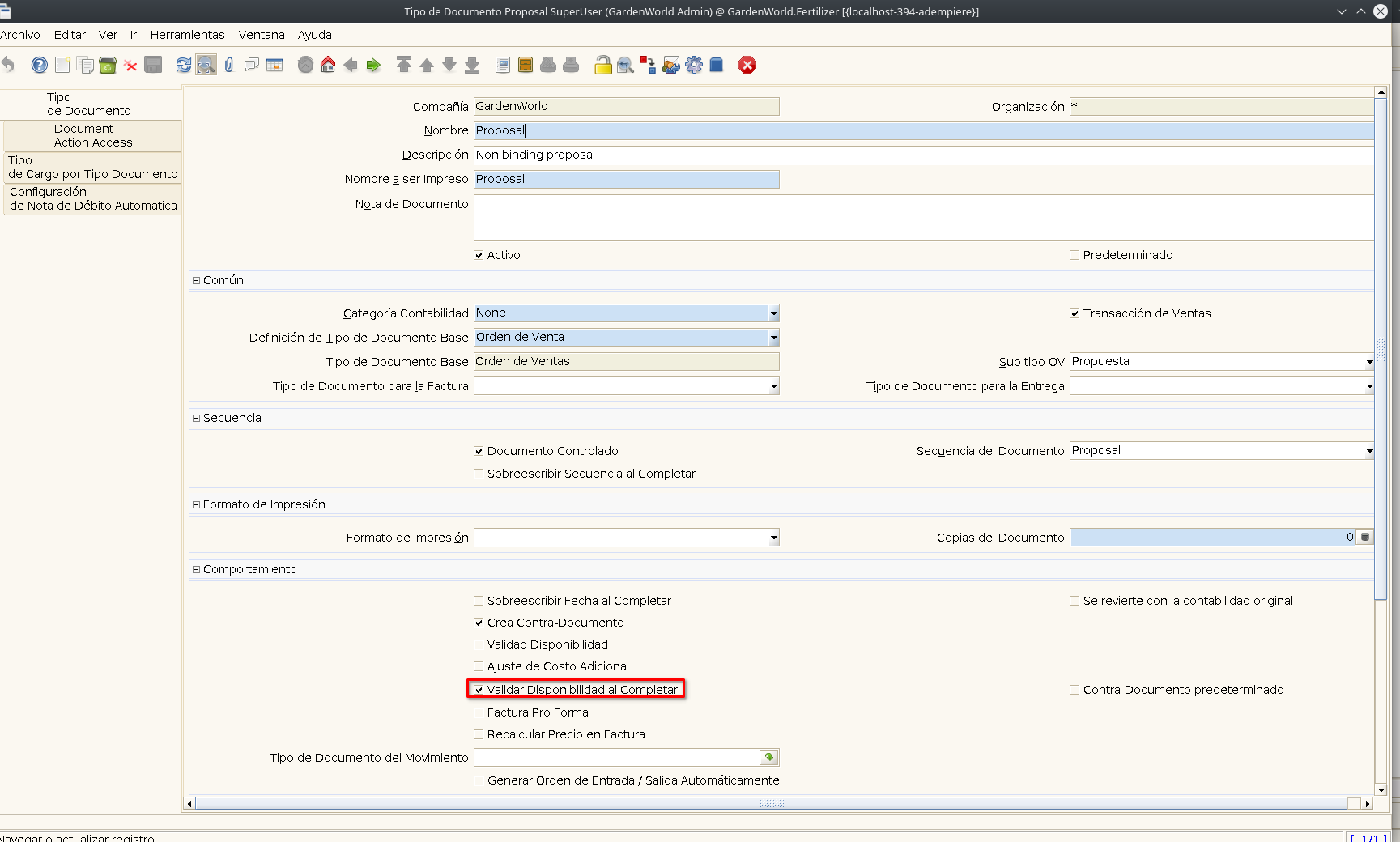Uncheck Validar Disponibilidad al Completar

[479, 690]
